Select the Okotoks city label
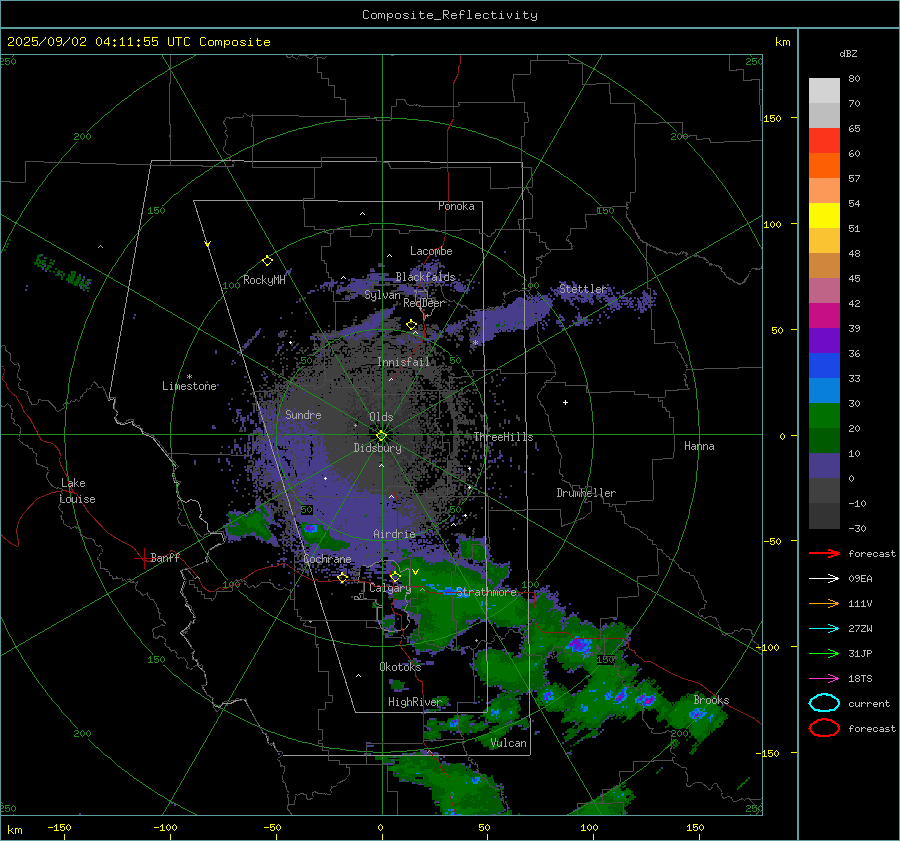The width and height of the screenshot is (900, 841). [x=400, y=666]
